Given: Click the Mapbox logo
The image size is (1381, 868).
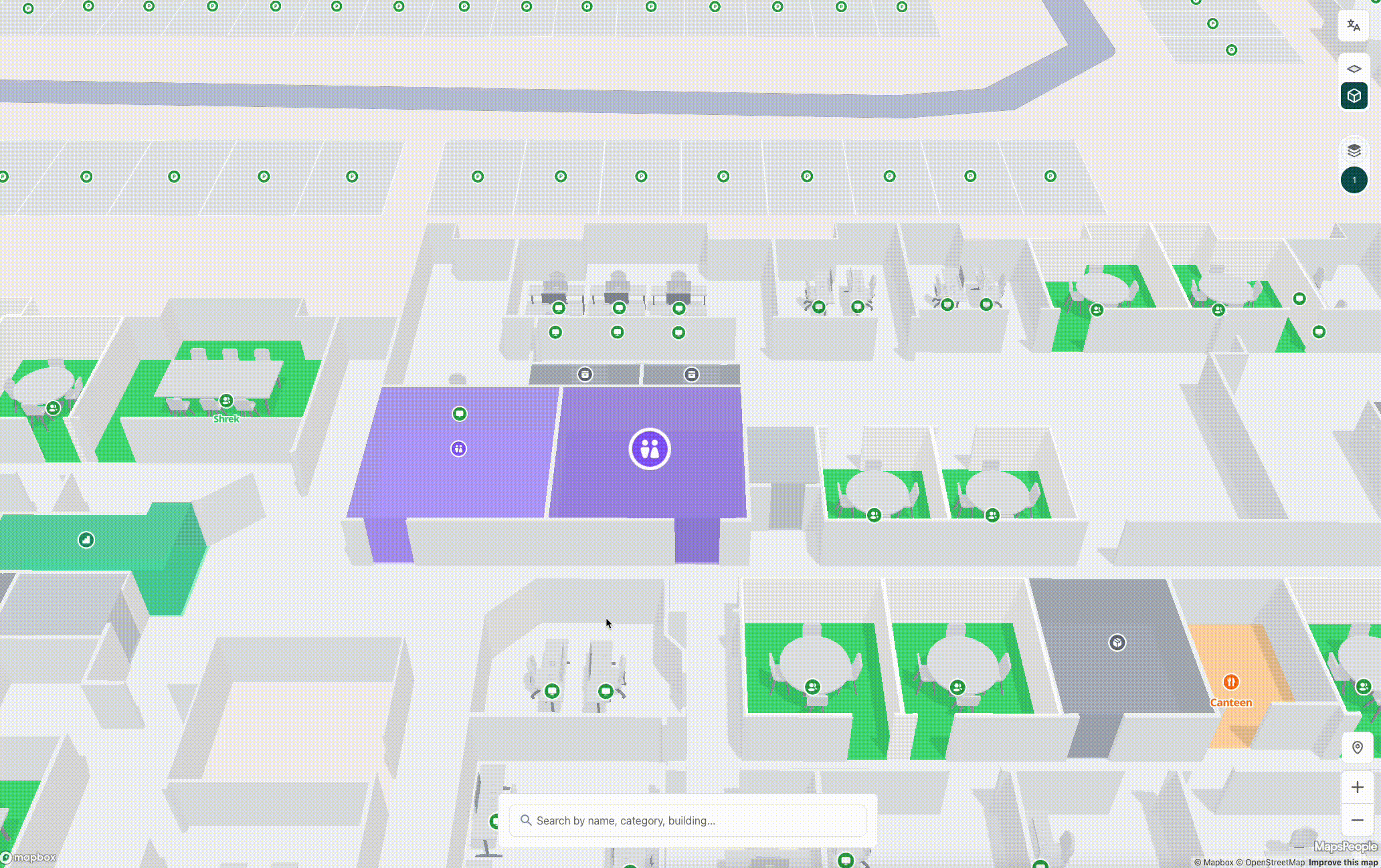Looking at the screenshot, I should [28, 857].
